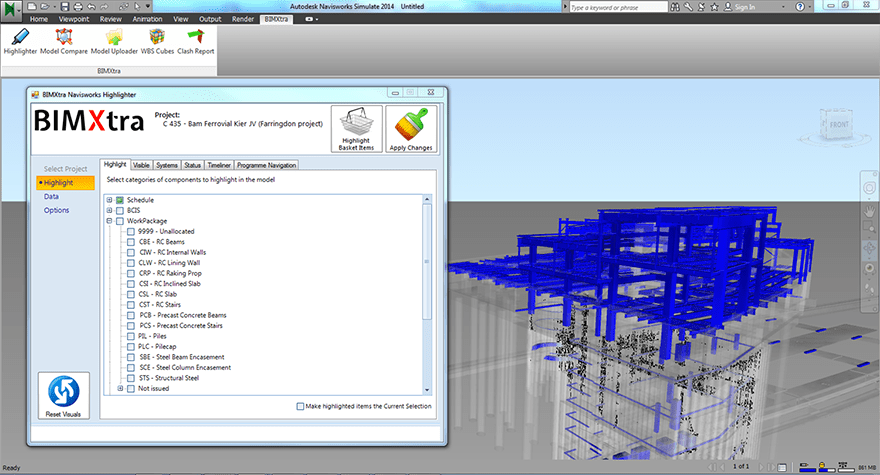Check the PIL - Piles checkbox

point(131,336)
